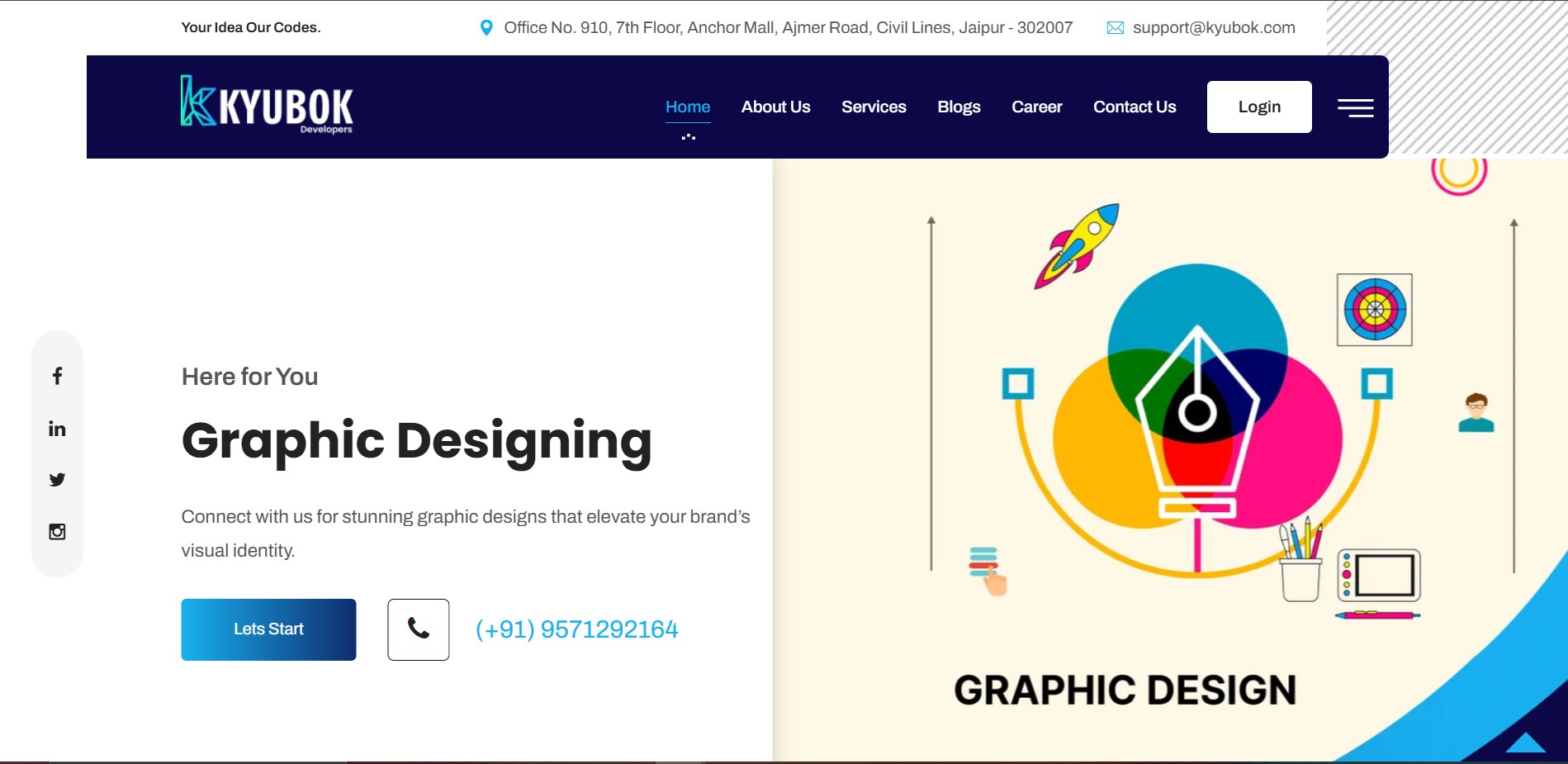Open the Career page
The width and height of the screenshot is (1568, 764).
click(x=1036, y=107)
